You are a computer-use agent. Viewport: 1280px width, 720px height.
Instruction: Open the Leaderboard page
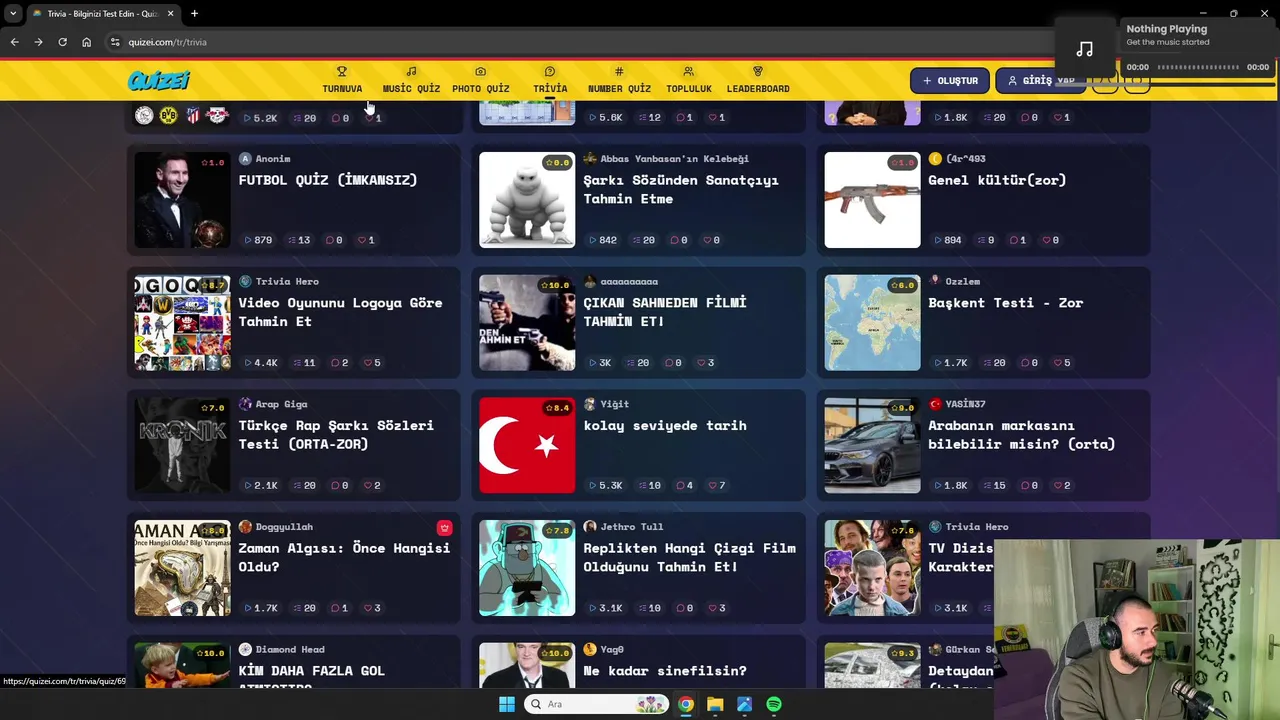[x=758, y=80]
